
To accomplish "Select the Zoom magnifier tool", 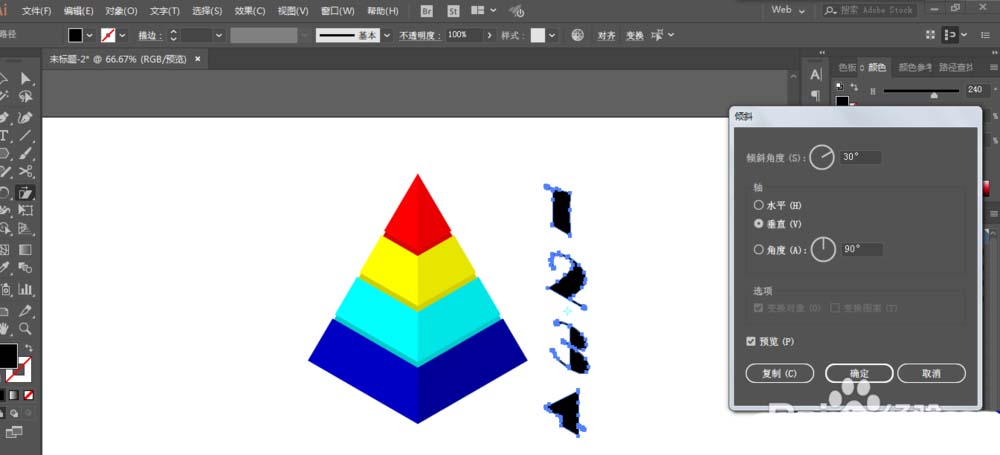I will point(26,329).
